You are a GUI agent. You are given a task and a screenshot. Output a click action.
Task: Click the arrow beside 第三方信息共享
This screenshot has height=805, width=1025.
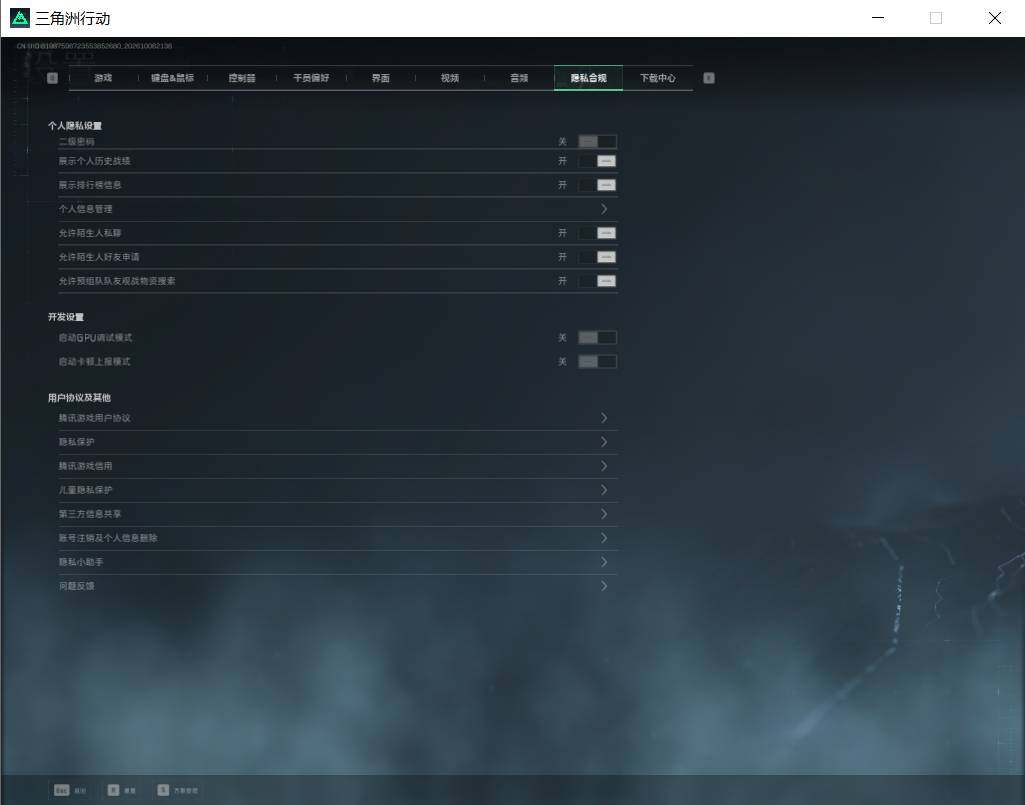pos(604,514)
